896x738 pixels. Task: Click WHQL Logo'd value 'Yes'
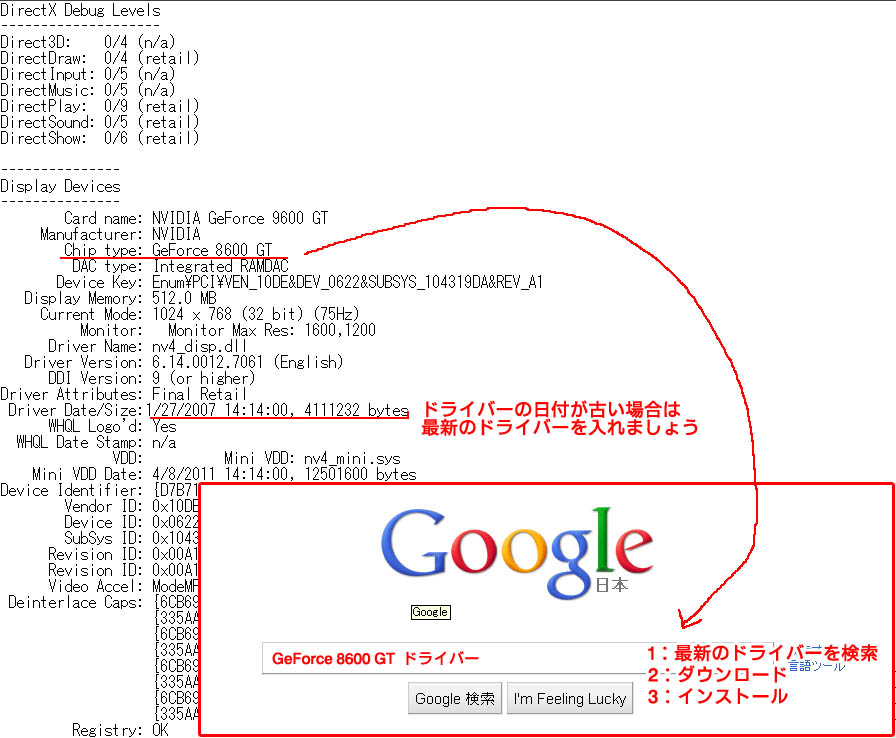(x=165, y=426)
